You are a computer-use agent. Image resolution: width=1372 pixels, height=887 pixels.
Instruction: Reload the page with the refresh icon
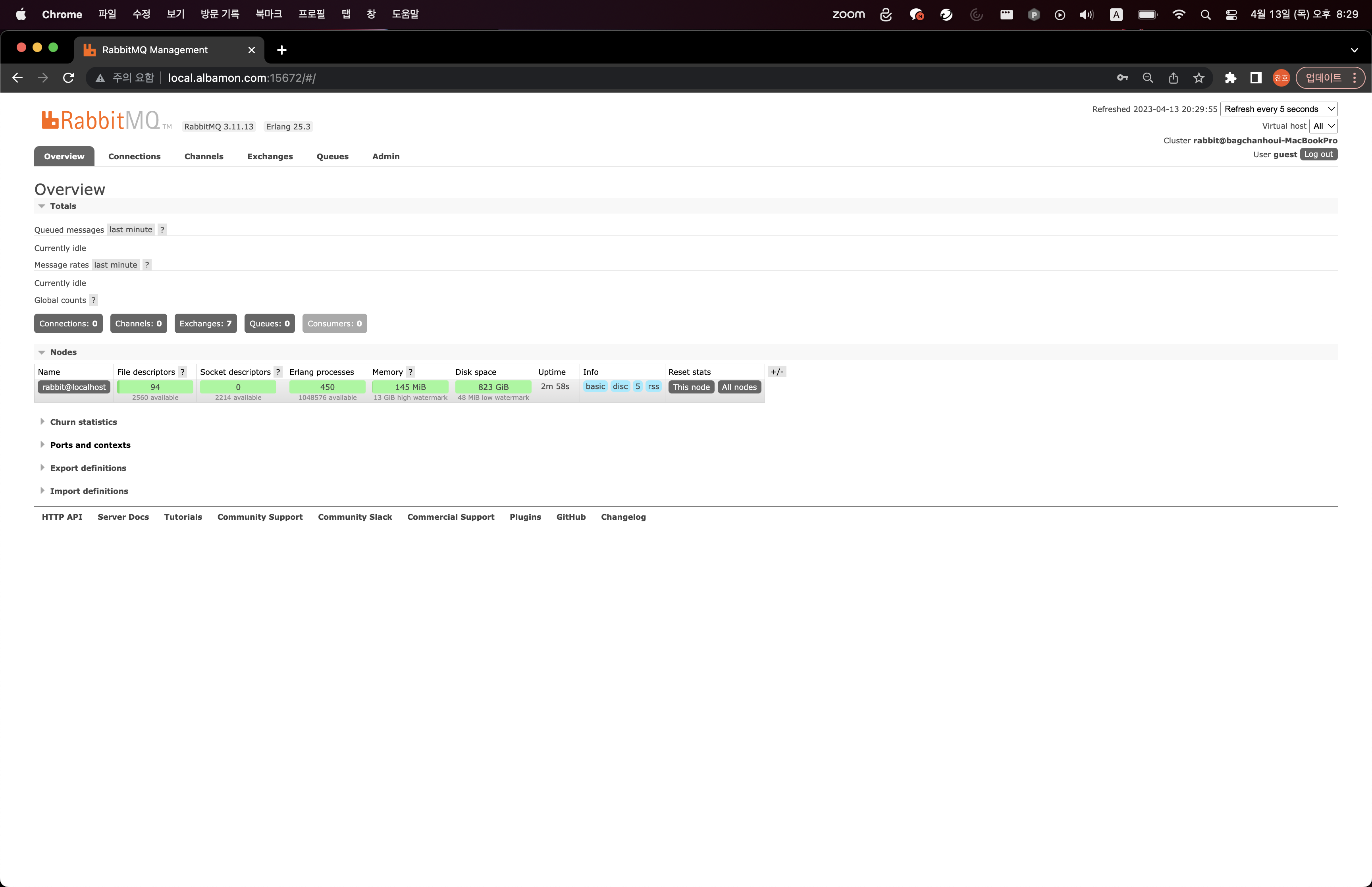(x=69, y=78)
